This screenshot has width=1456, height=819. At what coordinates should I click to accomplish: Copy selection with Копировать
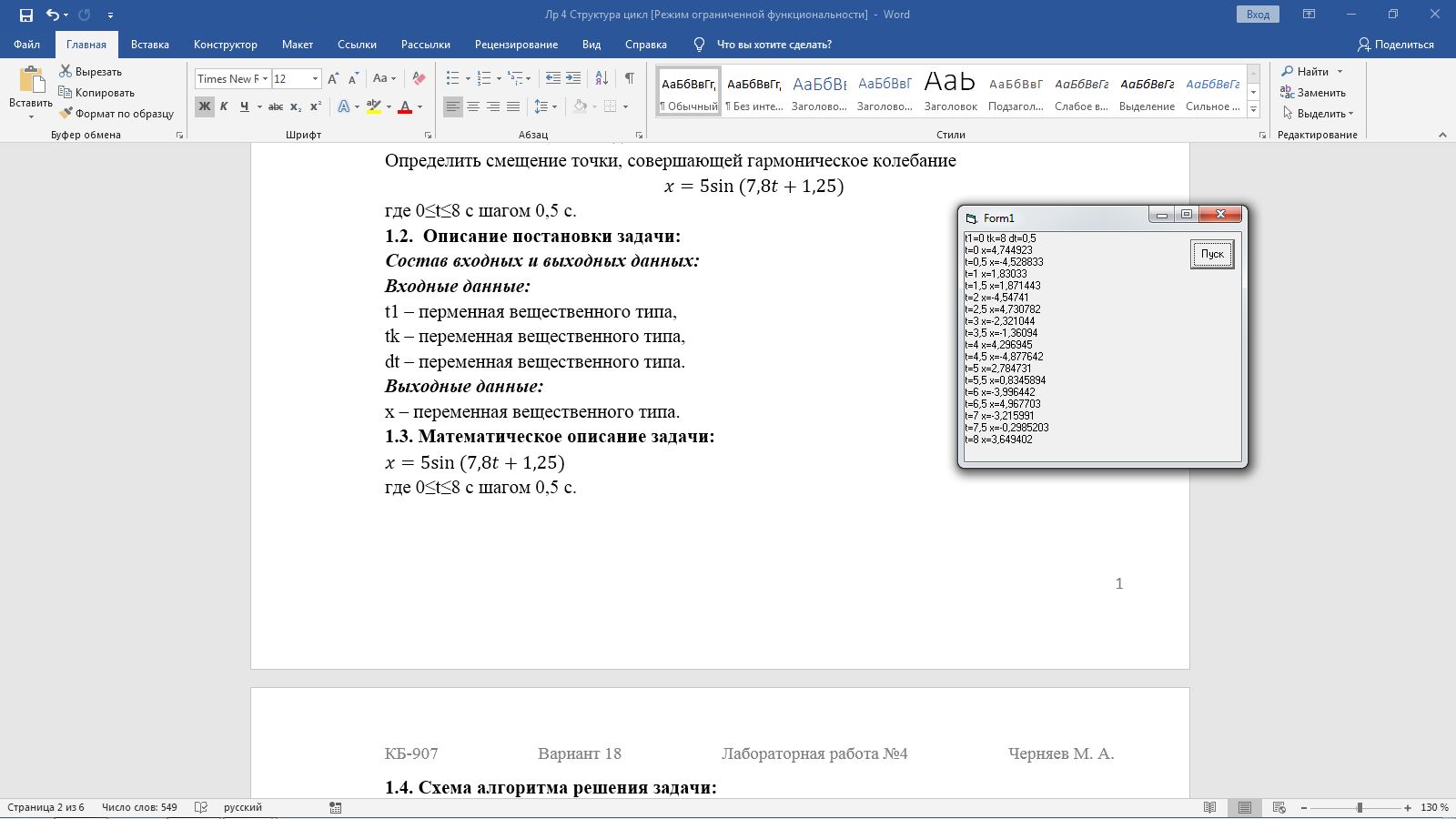click(x=96, y=92)
